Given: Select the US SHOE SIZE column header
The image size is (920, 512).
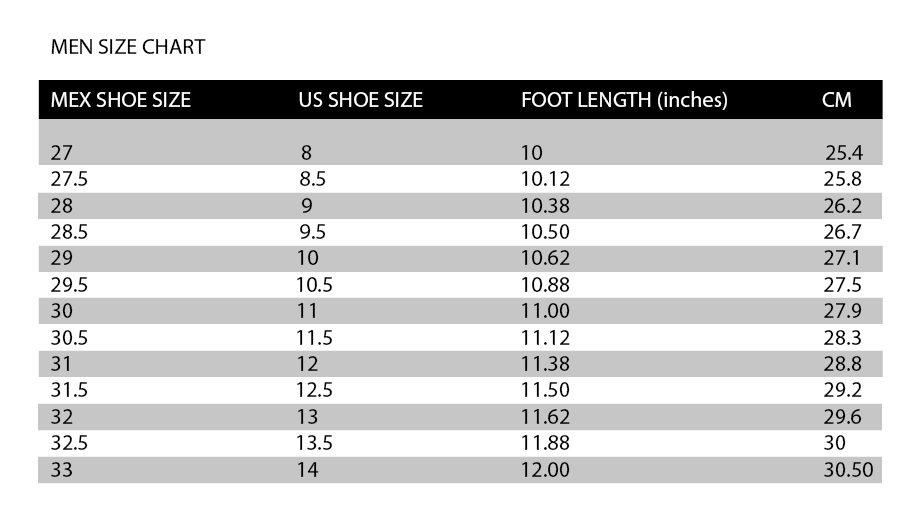Looking at the screenshot, I should (360, 100).
